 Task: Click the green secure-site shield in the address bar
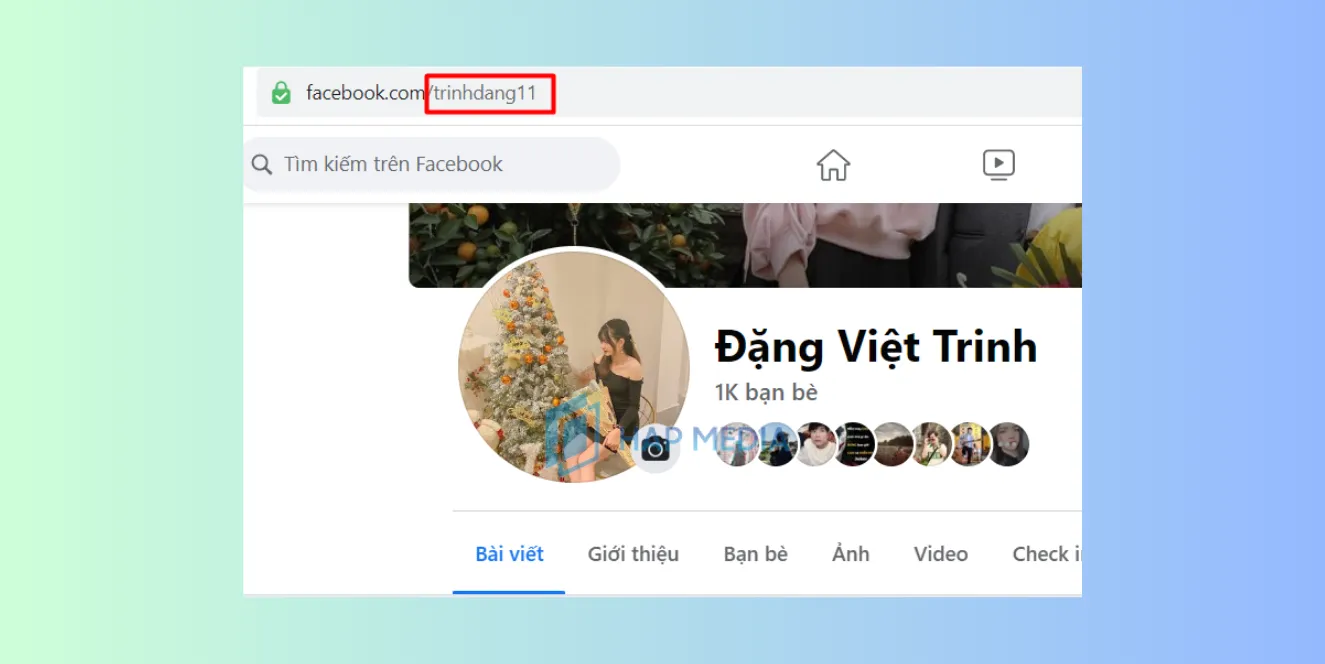[x=281, y=92]
